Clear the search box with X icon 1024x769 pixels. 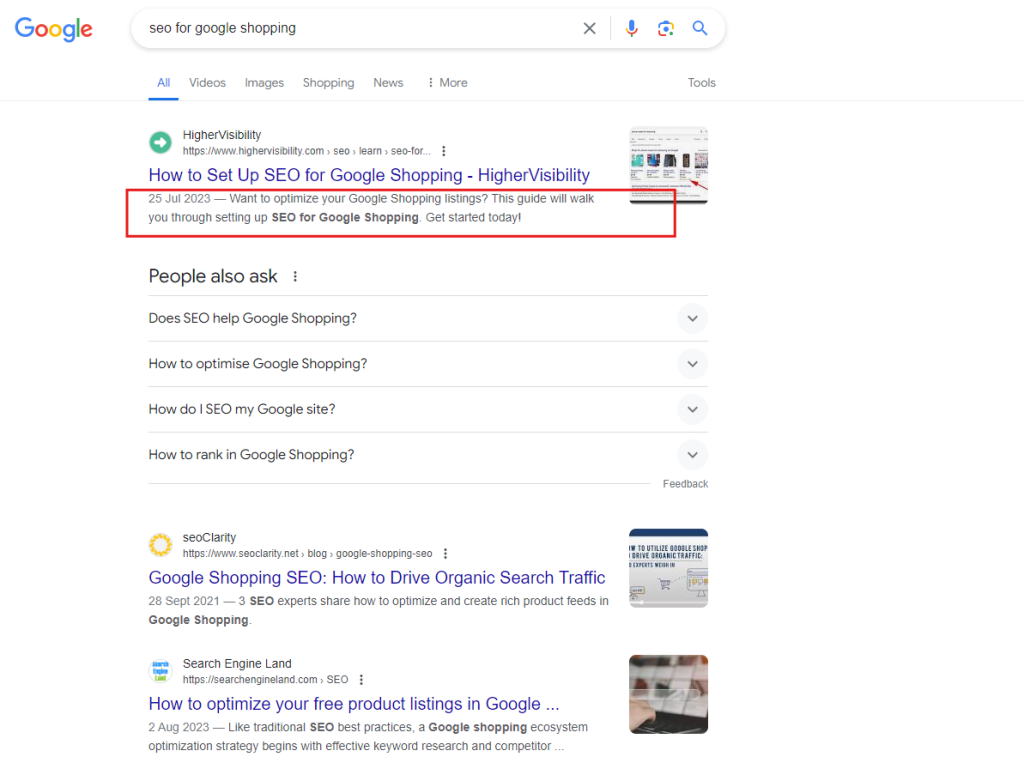pyautogui.click(x=590, y=29)
